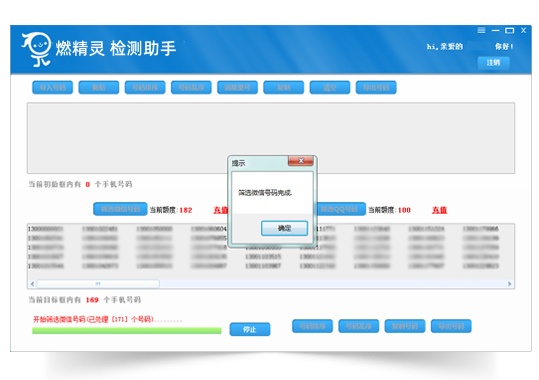Click the 筛选微信号码完成 dialog message
Image resolution: width=539 pixels, height=380 pixels.
coord(265,193)
